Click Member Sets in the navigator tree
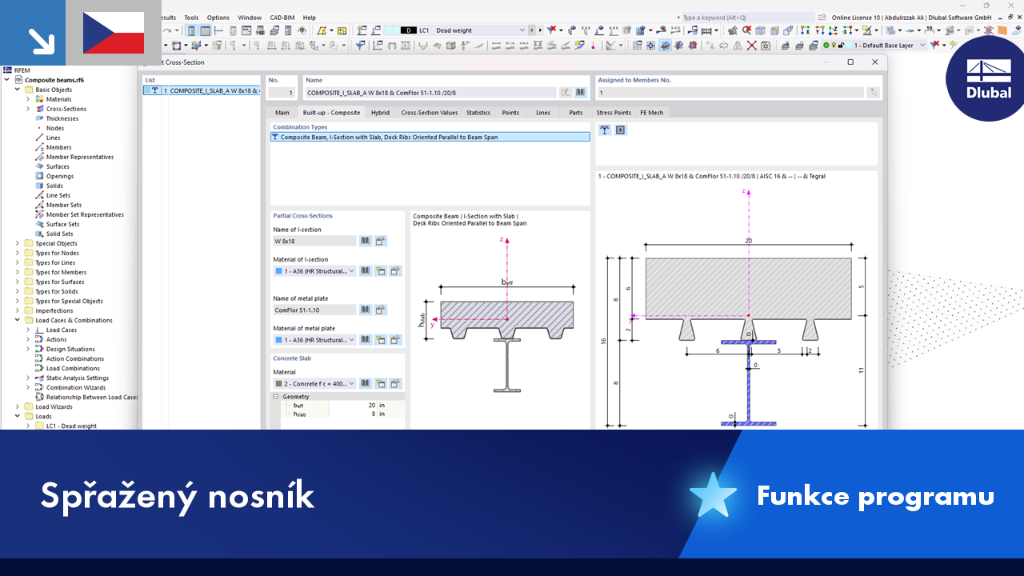 coord(63,205)
